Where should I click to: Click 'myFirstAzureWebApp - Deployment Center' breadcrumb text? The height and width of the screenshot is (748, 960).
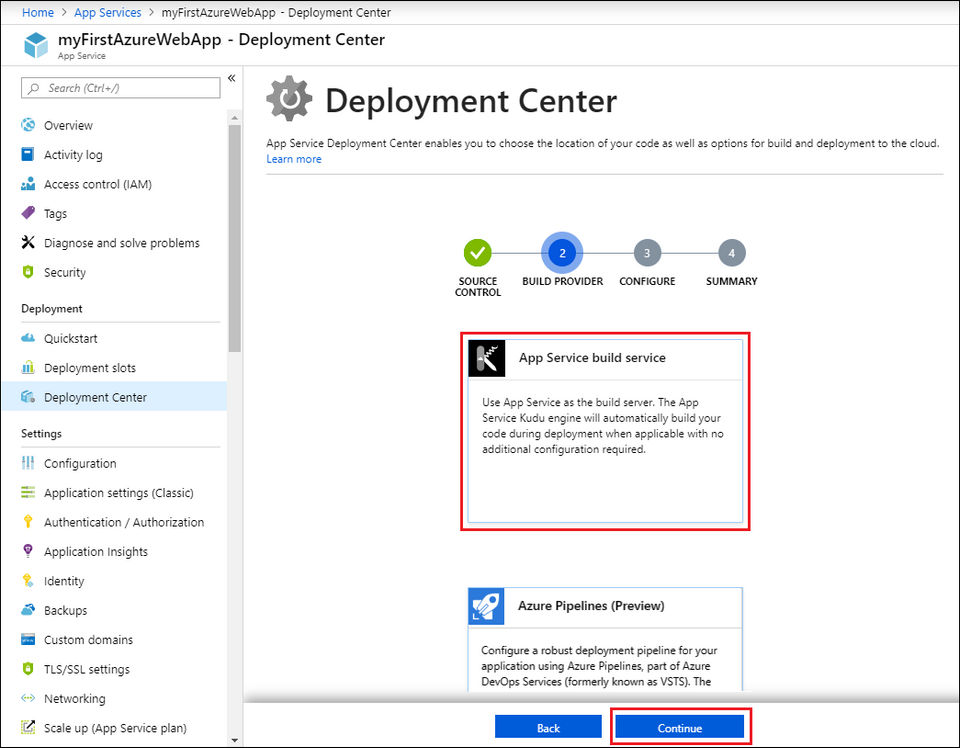coord(276,12)
